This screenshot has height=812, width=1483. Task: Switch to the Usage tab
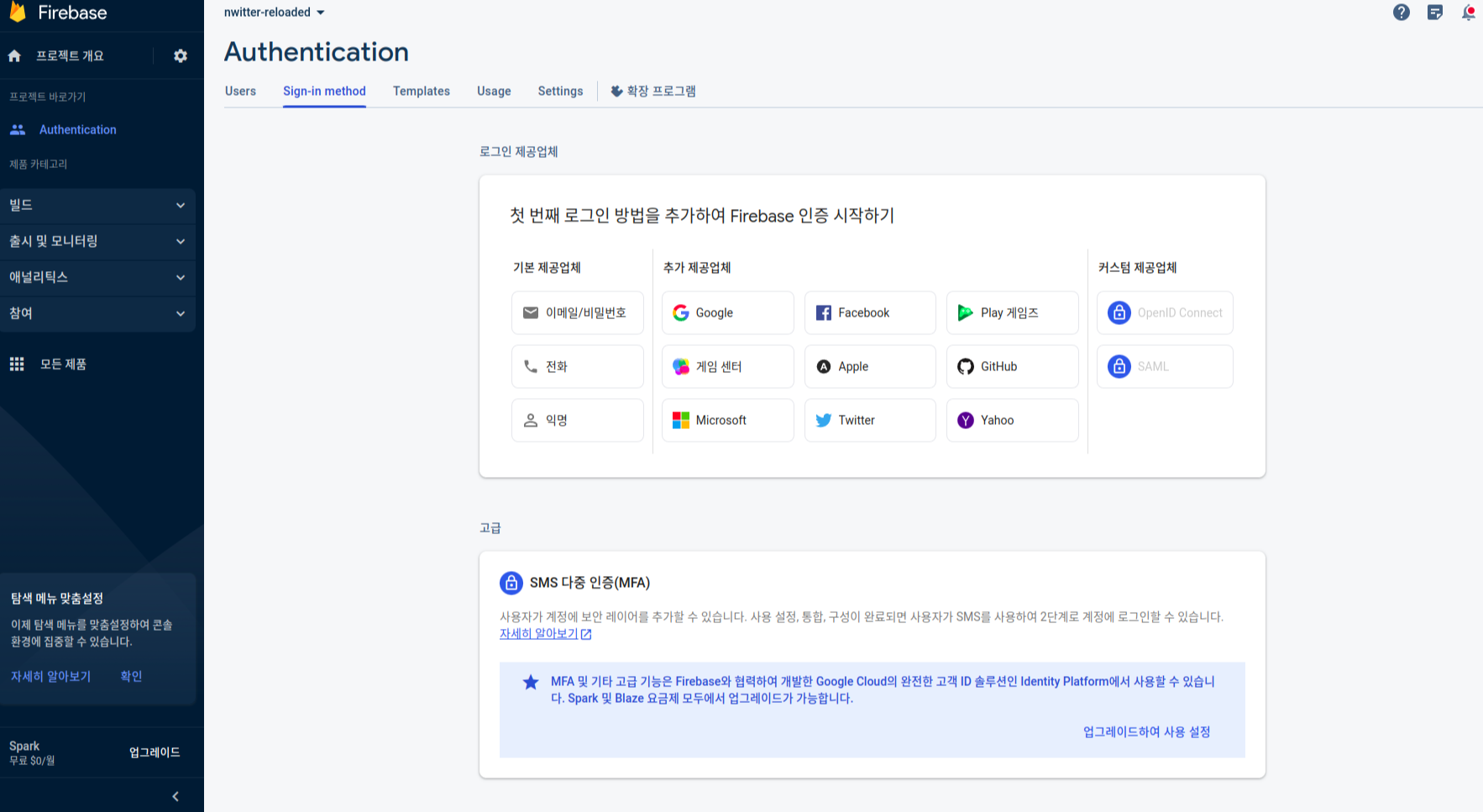pyautogui.click(x=494, y=91)
